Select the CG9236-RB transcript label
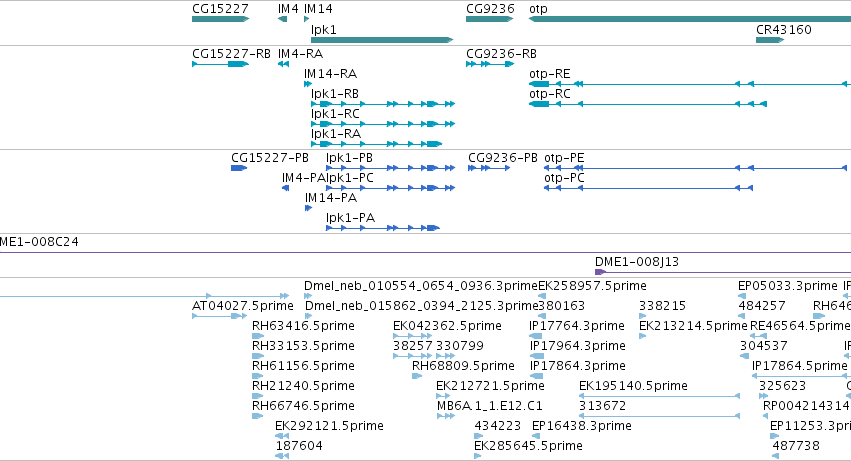 pos(501,54)
